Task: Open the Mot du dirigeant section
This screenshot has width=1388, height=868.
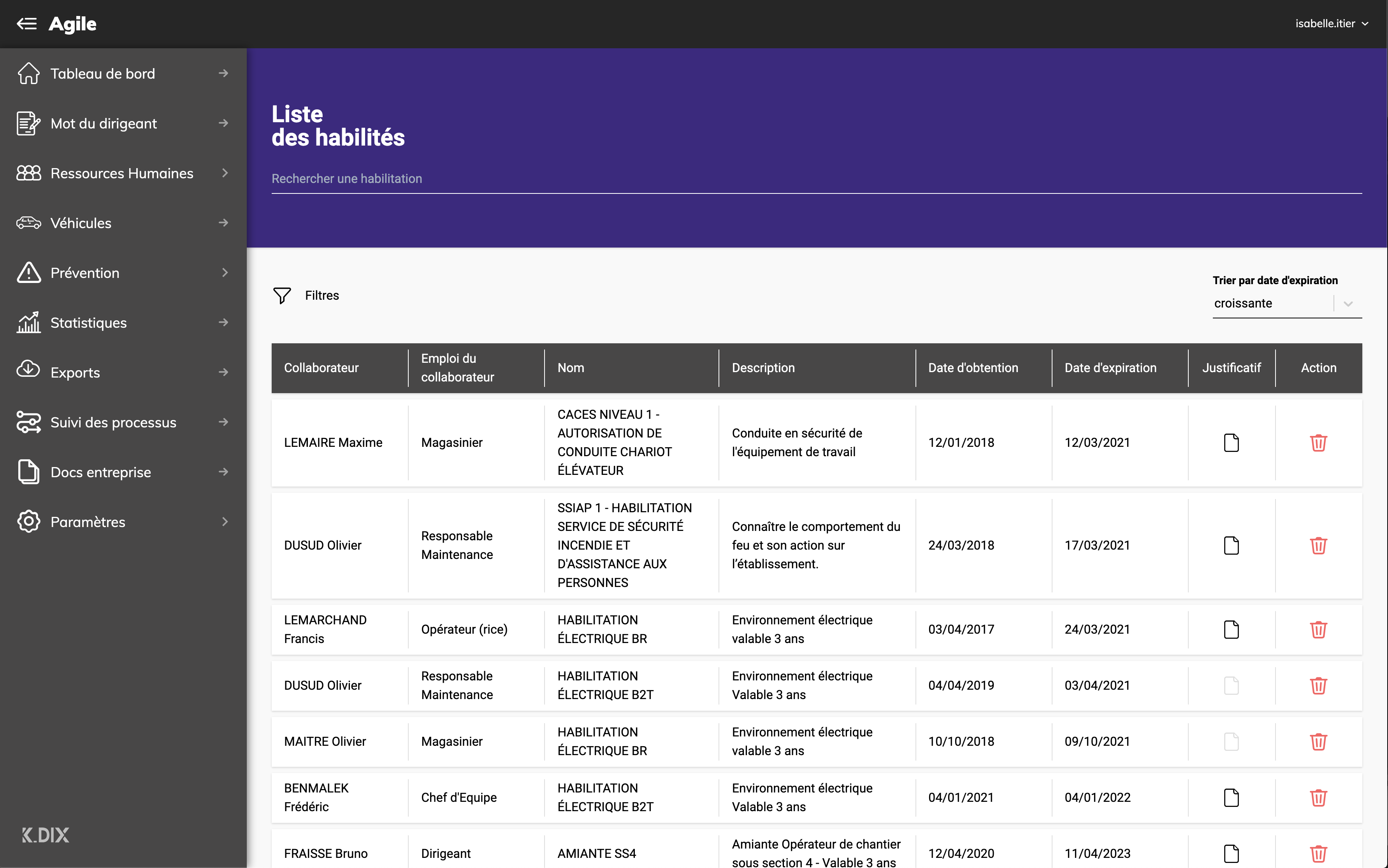Action: (123, 123)
